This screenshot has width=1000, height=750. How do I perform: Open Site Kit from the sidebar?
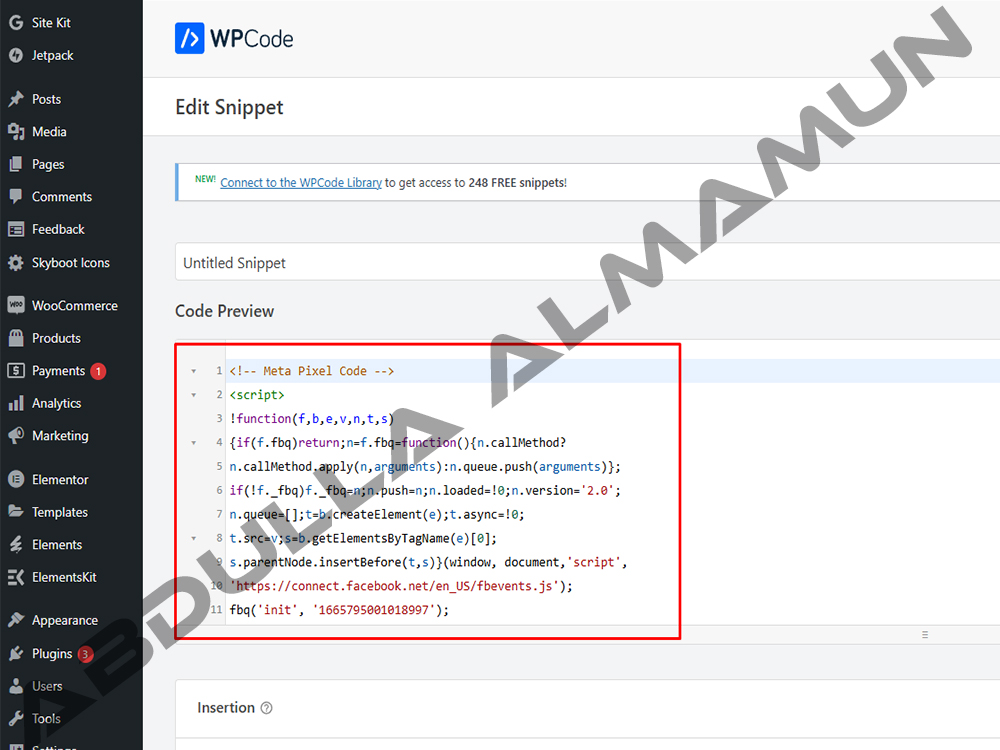pyautogui.click(x=50, y=22)
